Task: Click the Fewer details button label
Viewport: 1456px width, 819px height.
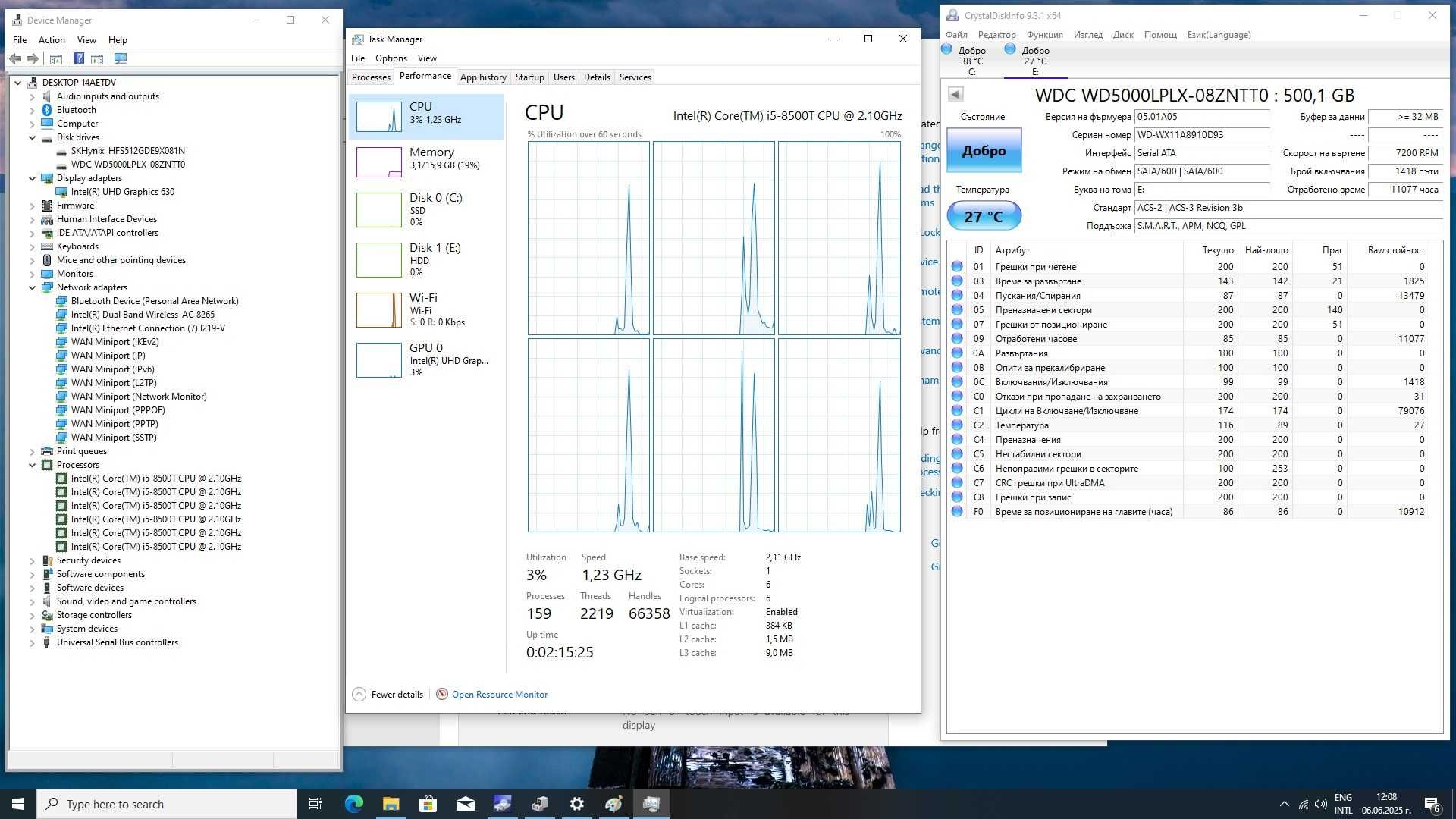Action: (397, 695)
